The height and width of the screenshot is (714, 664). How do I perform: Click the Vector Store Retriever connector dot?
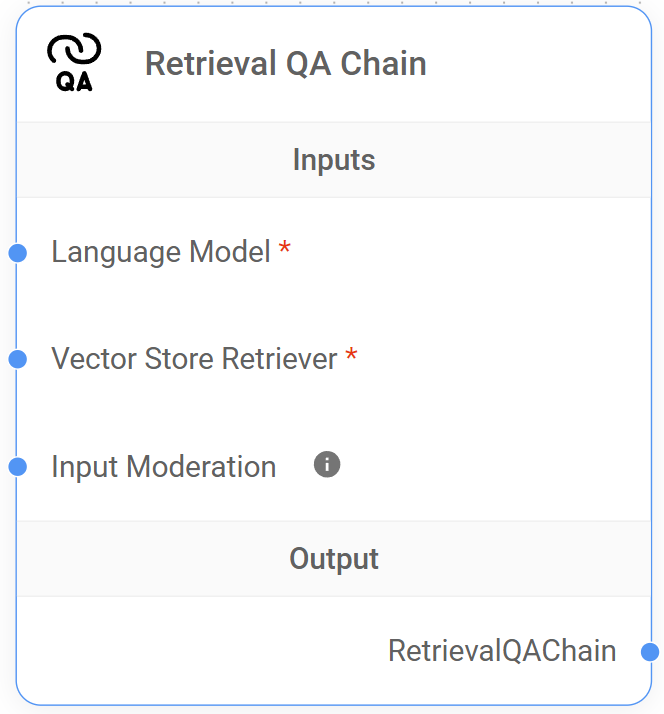[x=17, y=359]
